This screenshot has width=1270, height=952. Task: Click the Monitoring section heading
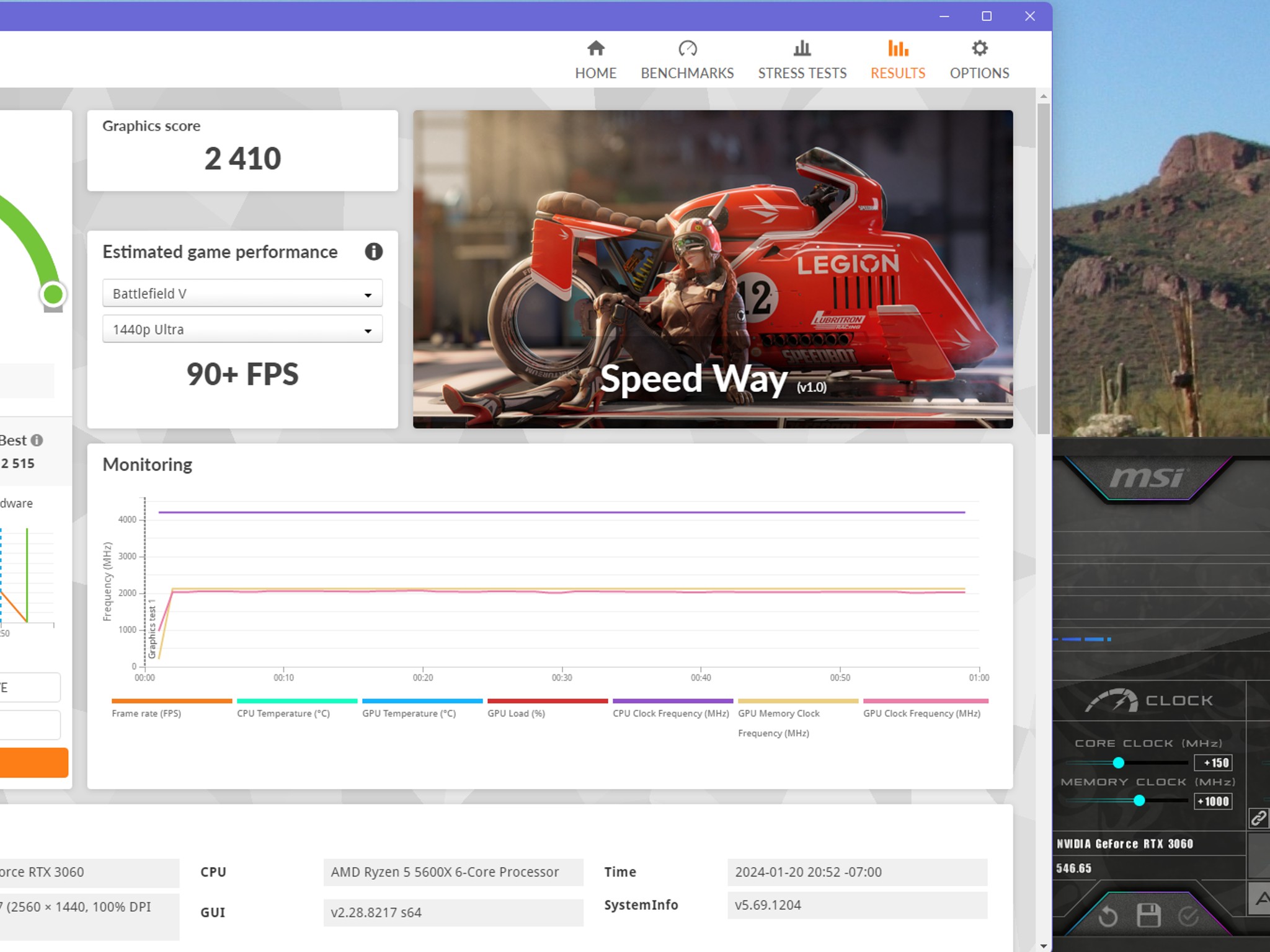point(148,464)
